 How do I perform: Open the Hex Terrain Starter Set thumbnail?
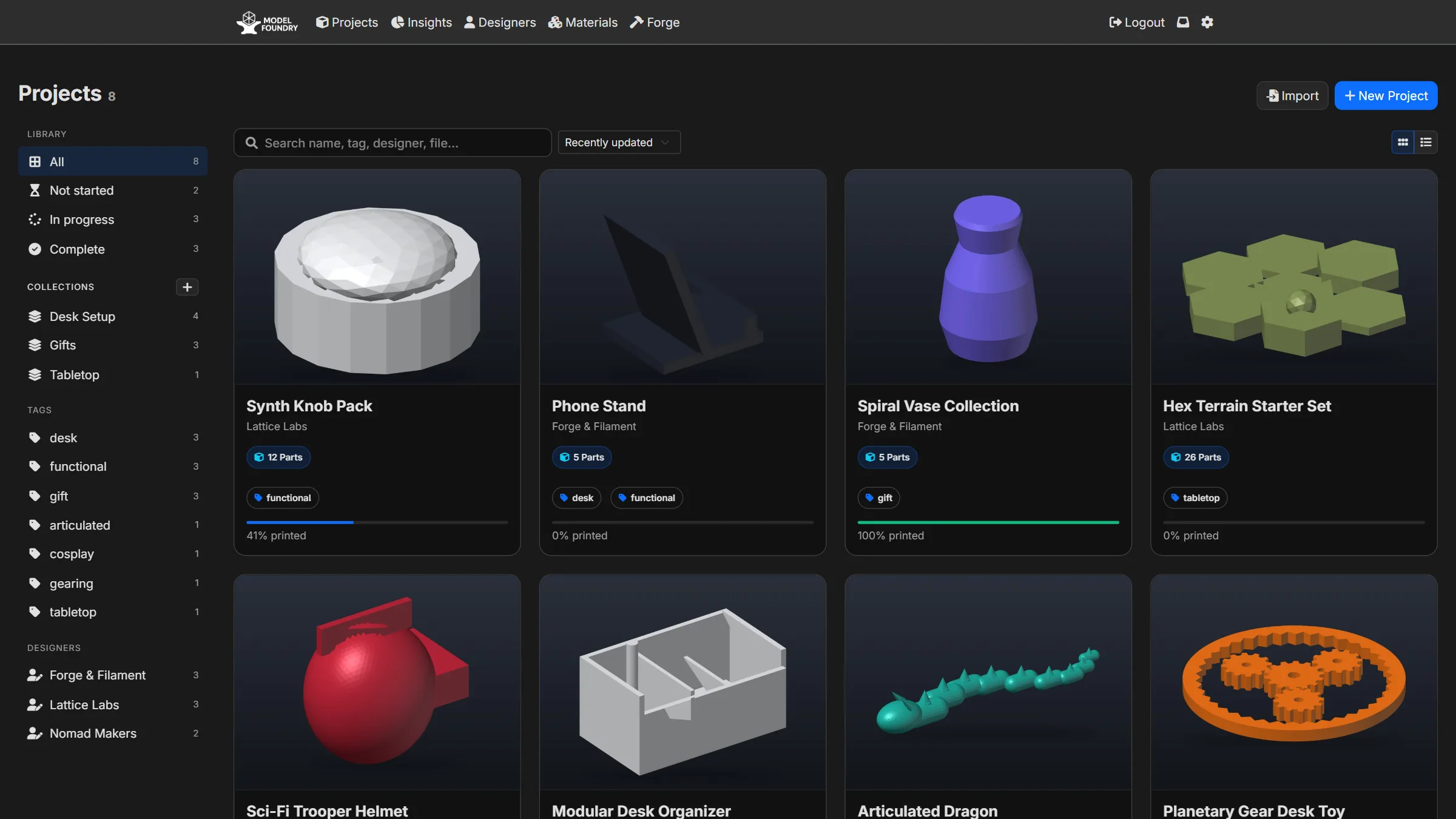tap(1293, 277)
